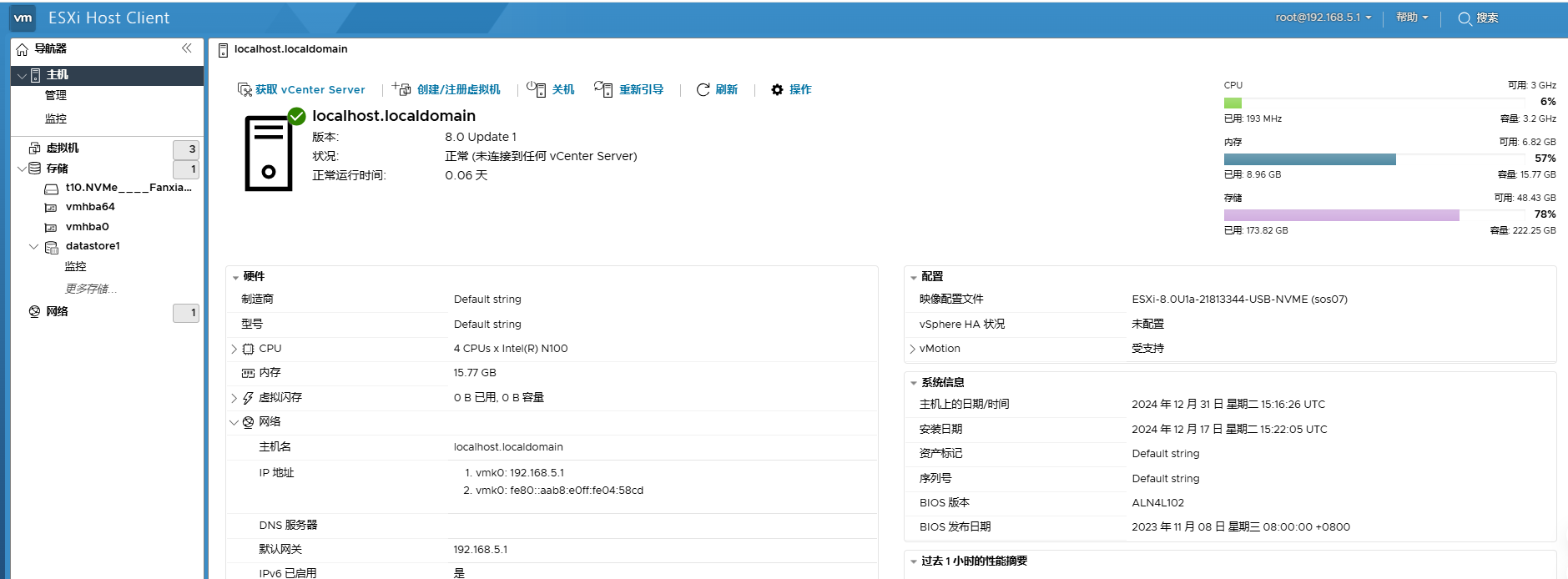The width and height of the screenshot is (1568, 579).
Task: Click the search magnifier icon
Action: (x=1465, y=18)
